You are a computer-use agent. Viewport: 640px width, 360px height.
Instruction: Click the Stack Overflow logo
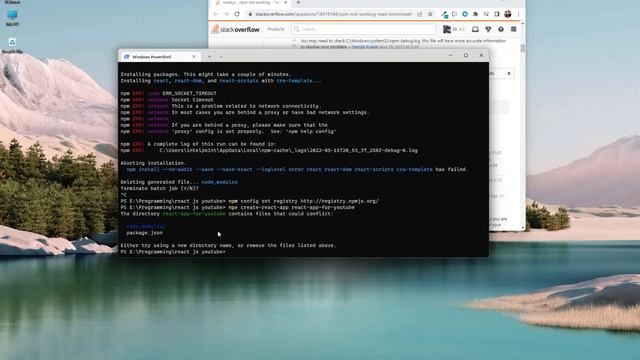pos(236,29)
